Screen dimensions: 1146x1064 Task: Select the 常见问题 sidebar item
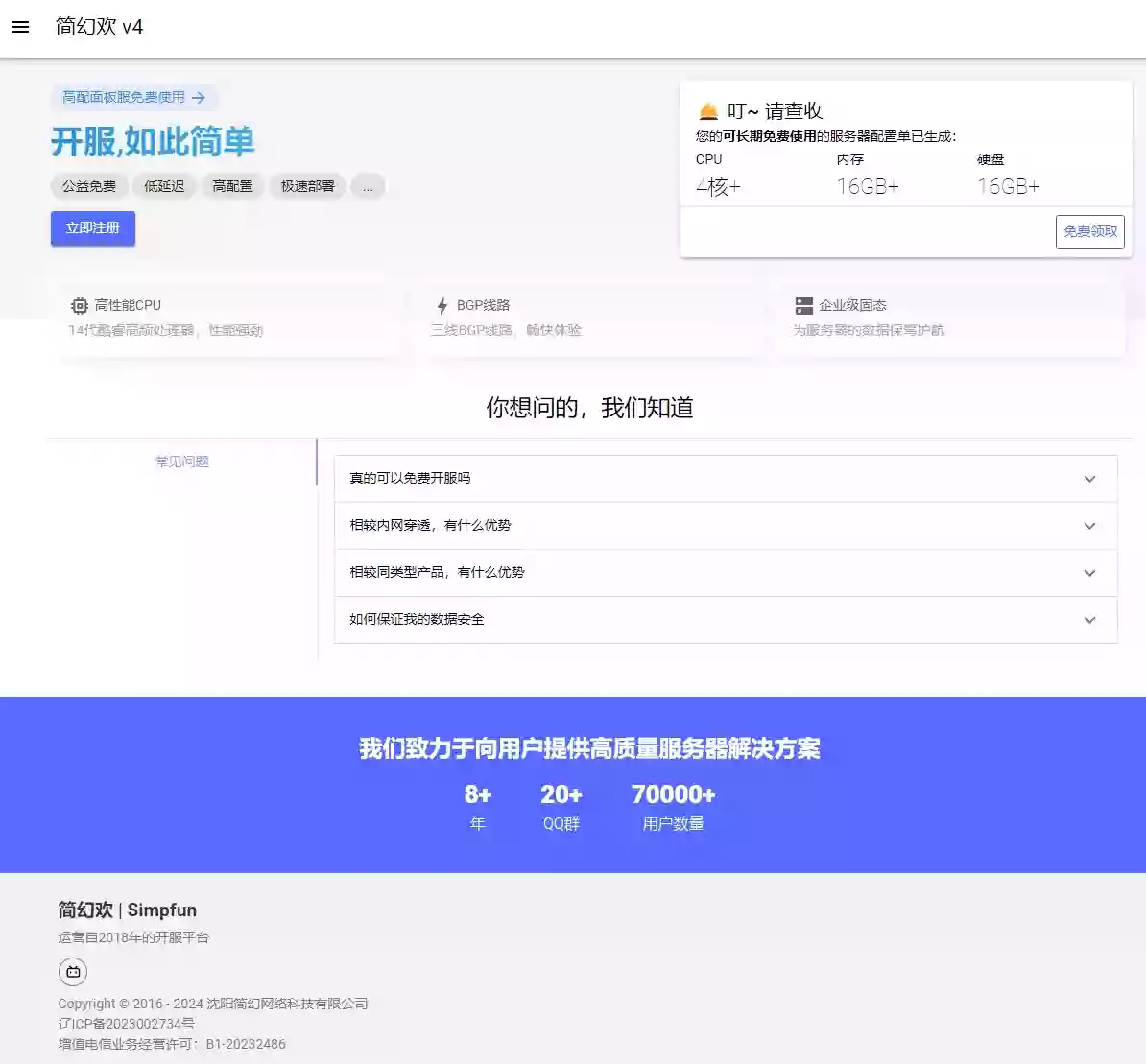(181, 461)
